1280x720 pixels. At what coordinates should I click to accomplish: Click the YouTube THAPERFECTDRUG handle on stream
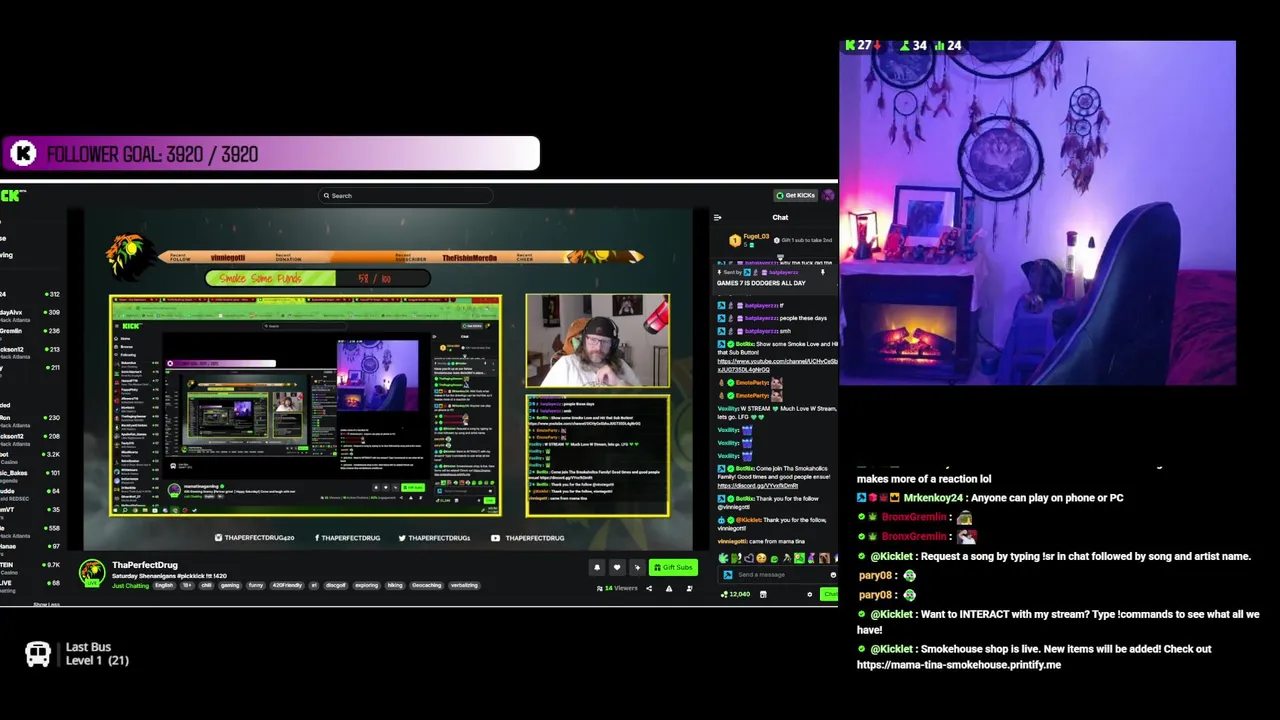tap(529, 538)
